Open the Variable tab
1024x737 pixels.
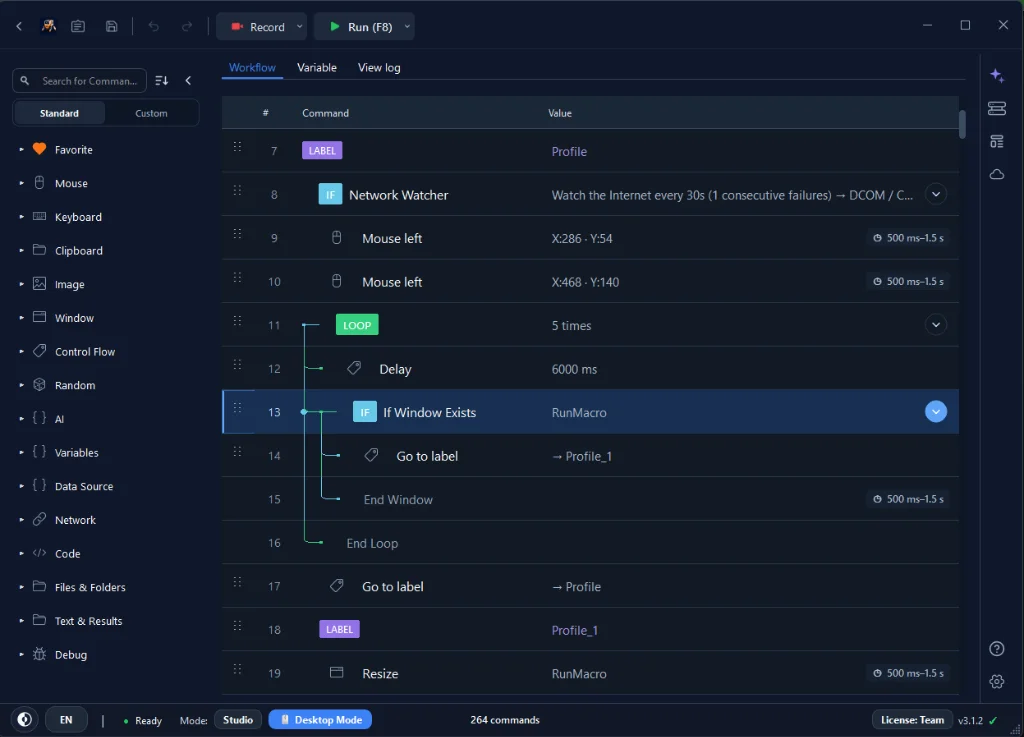[x=317, y=67]
